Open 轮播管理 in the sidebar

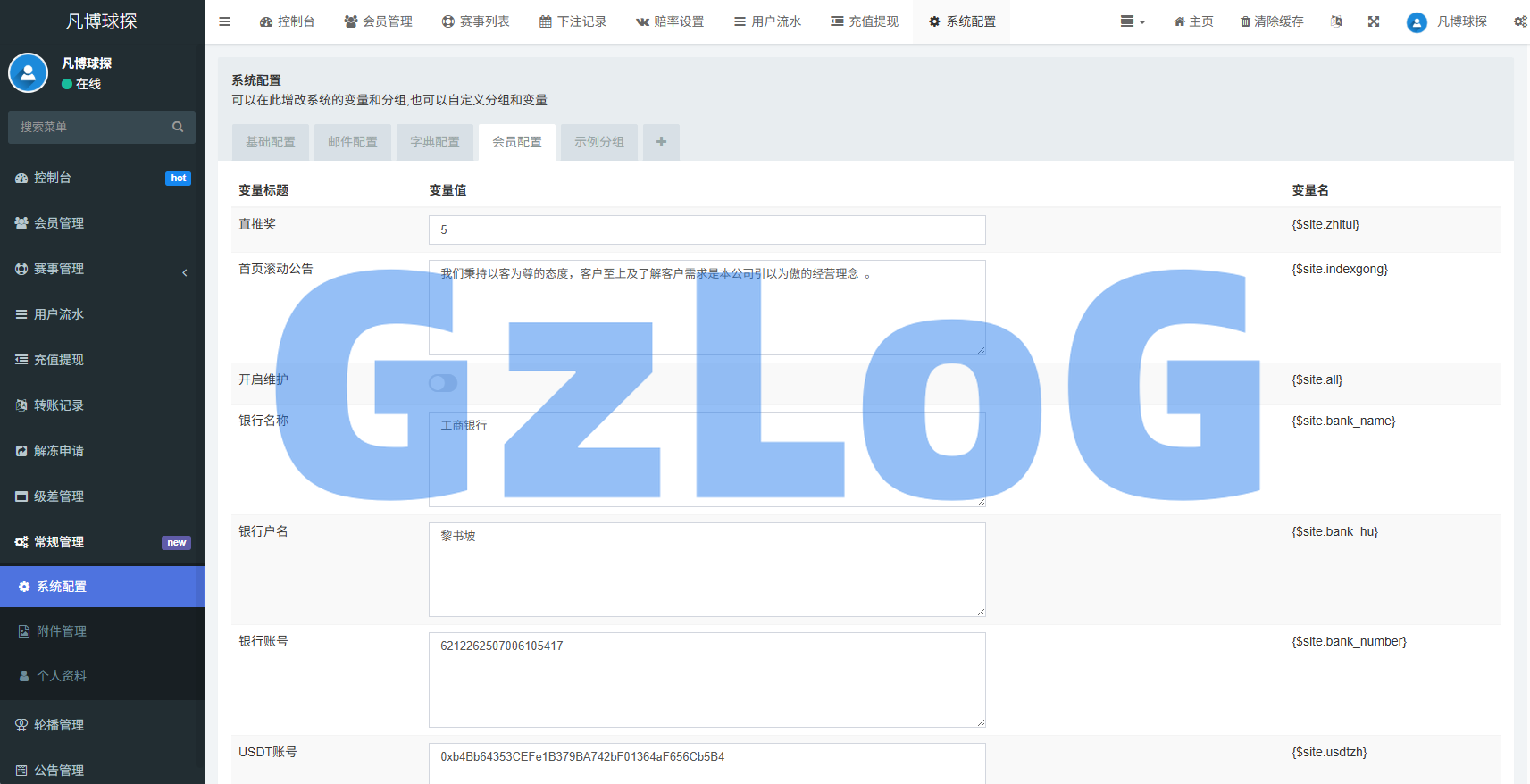(102, 725)
